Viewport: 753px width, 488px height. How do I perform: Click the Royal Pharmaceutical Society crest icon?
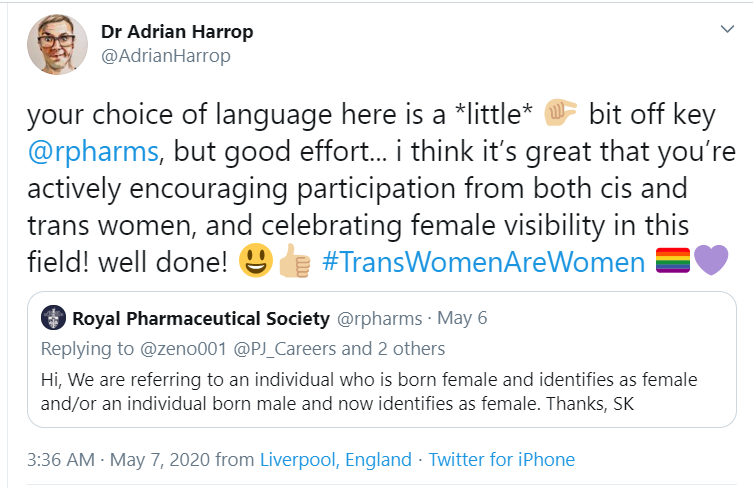53,318
